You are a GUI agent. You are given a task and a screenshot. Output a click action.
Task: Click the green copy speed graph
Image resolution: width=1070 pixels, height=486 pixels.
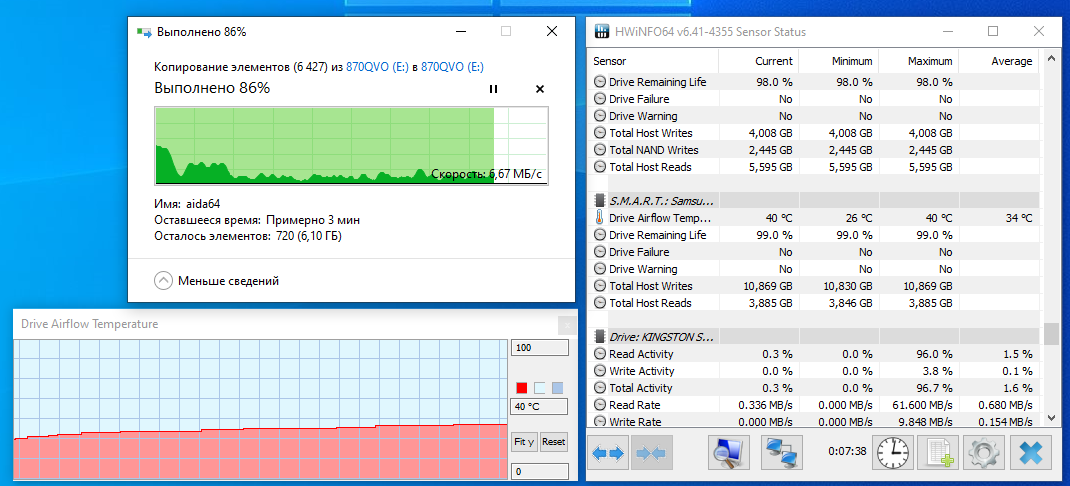(x=351, y=145)
